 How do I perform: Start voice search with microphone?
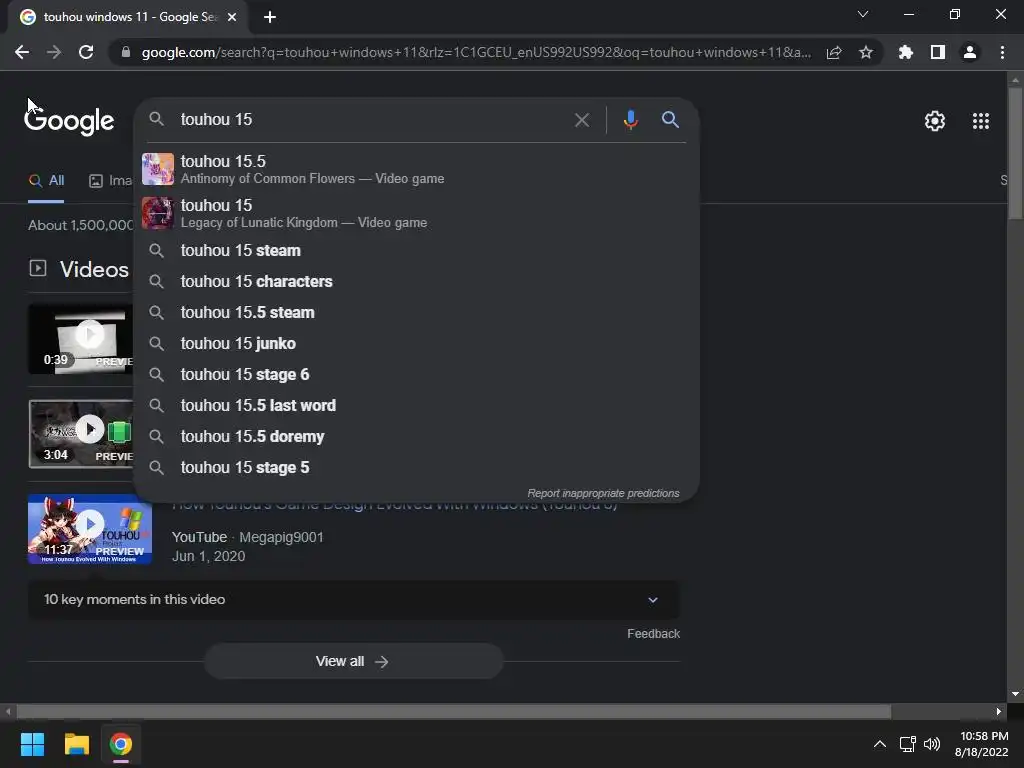coord(630,120)
